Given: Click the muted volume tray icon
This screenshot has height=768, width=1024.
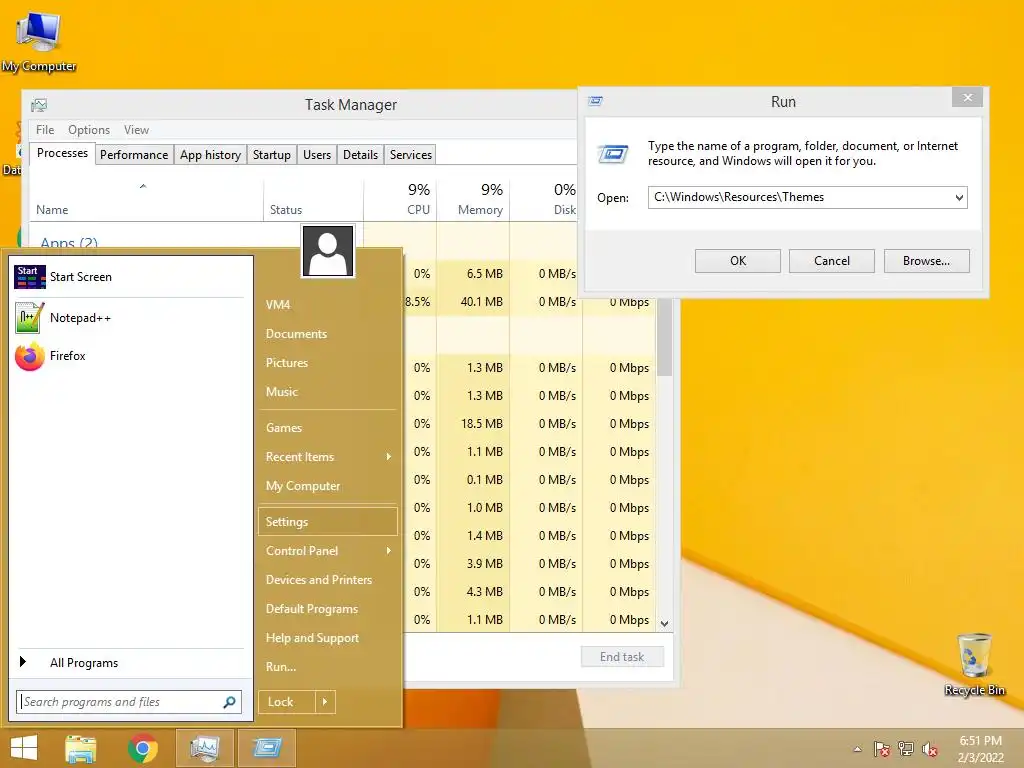Looking at the screenshot, I should (x=929, y=749).
